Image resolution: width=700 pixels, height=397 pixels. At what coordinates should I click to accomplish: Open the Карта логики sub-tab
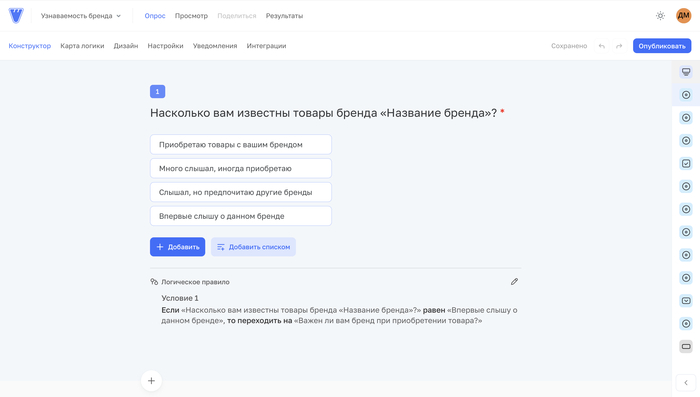[82, 46]
